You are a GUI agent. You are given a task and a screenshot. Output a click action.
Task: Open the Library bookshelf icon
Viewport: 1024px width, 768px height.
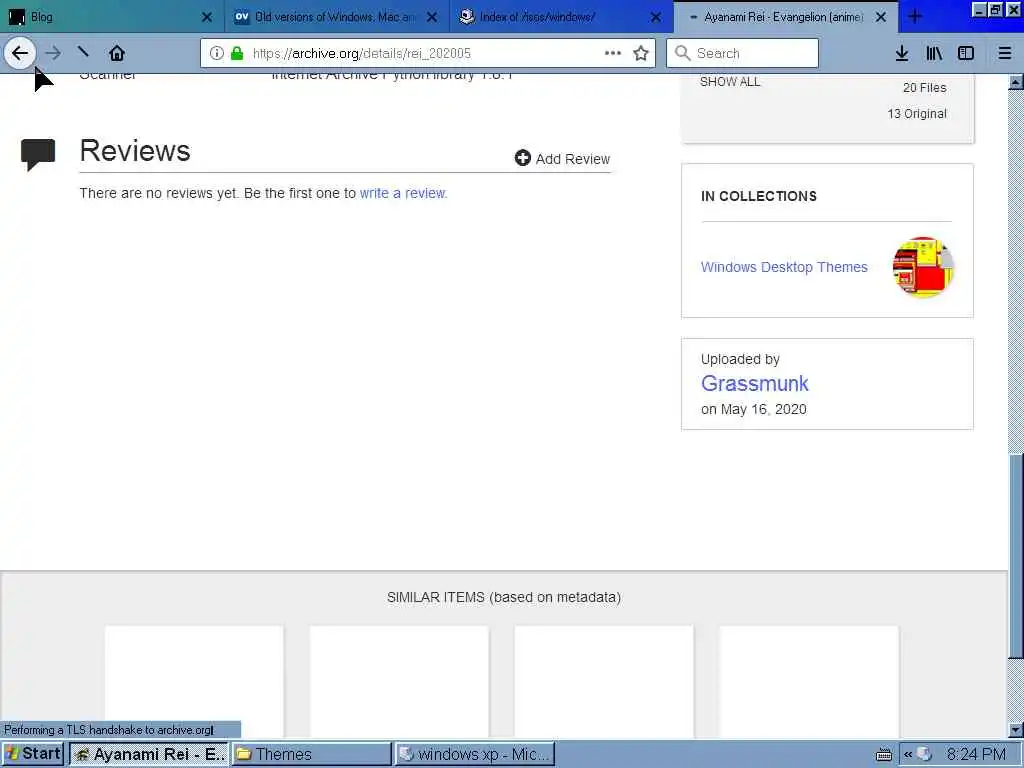click(x=934, y=53)
